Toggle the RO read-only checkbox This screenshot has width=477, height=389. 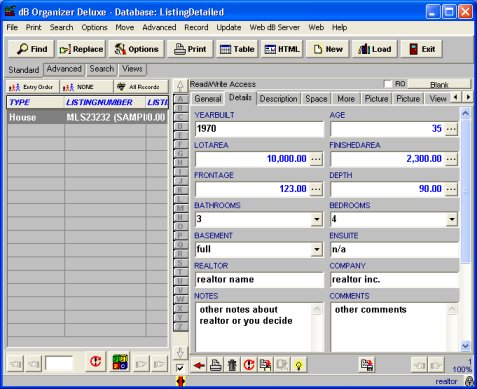click(388, 84)
